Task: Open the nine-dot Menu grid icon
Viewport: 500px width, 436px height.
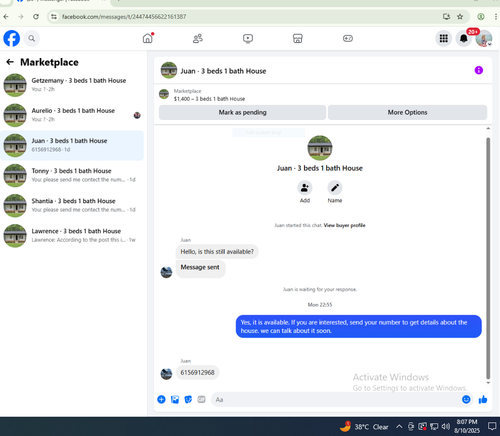Action: coord(444,38)
